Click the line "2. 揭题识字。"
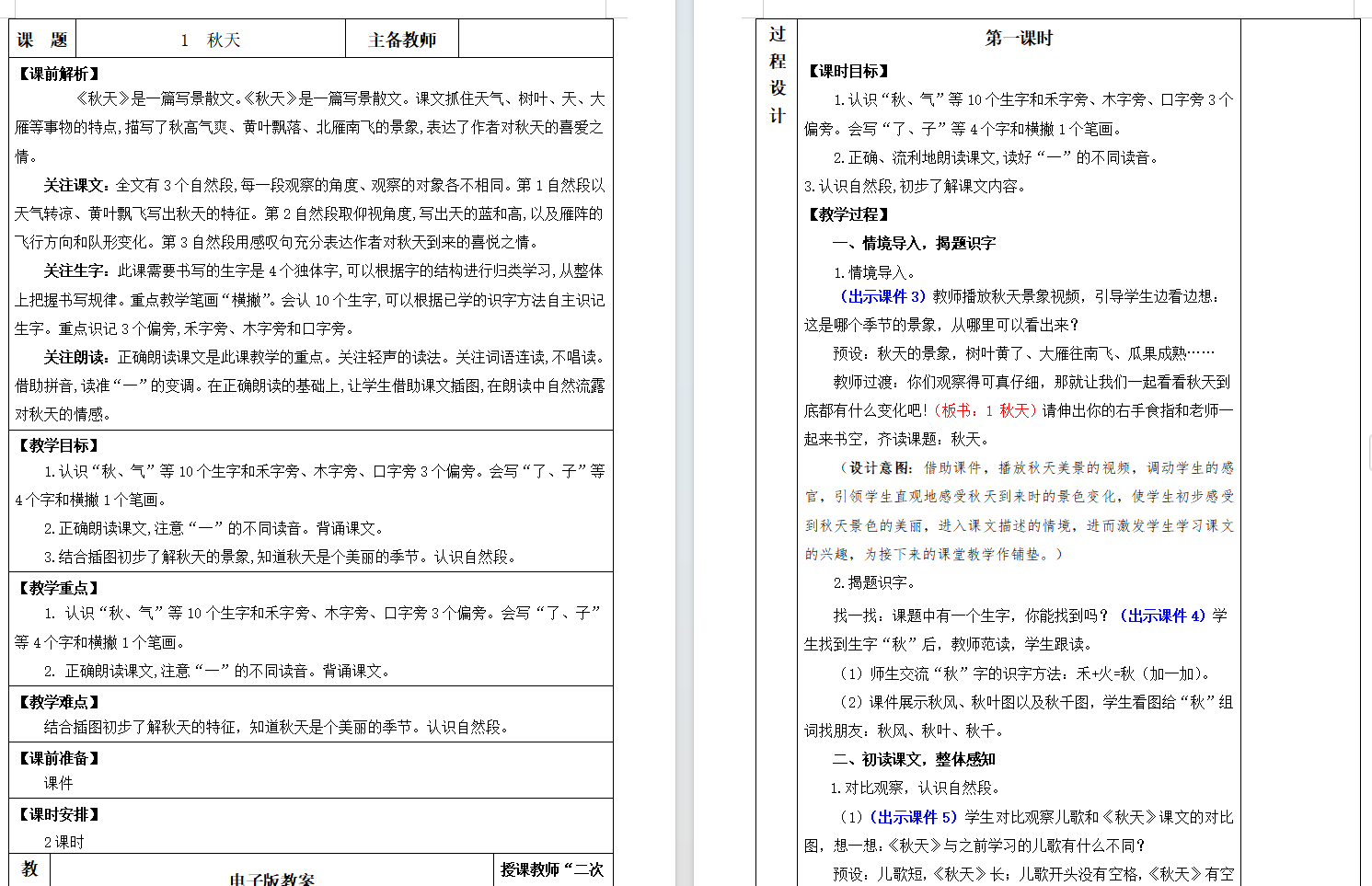The height and width of the screenshot is (886, 1372). [x=875, y=582]
